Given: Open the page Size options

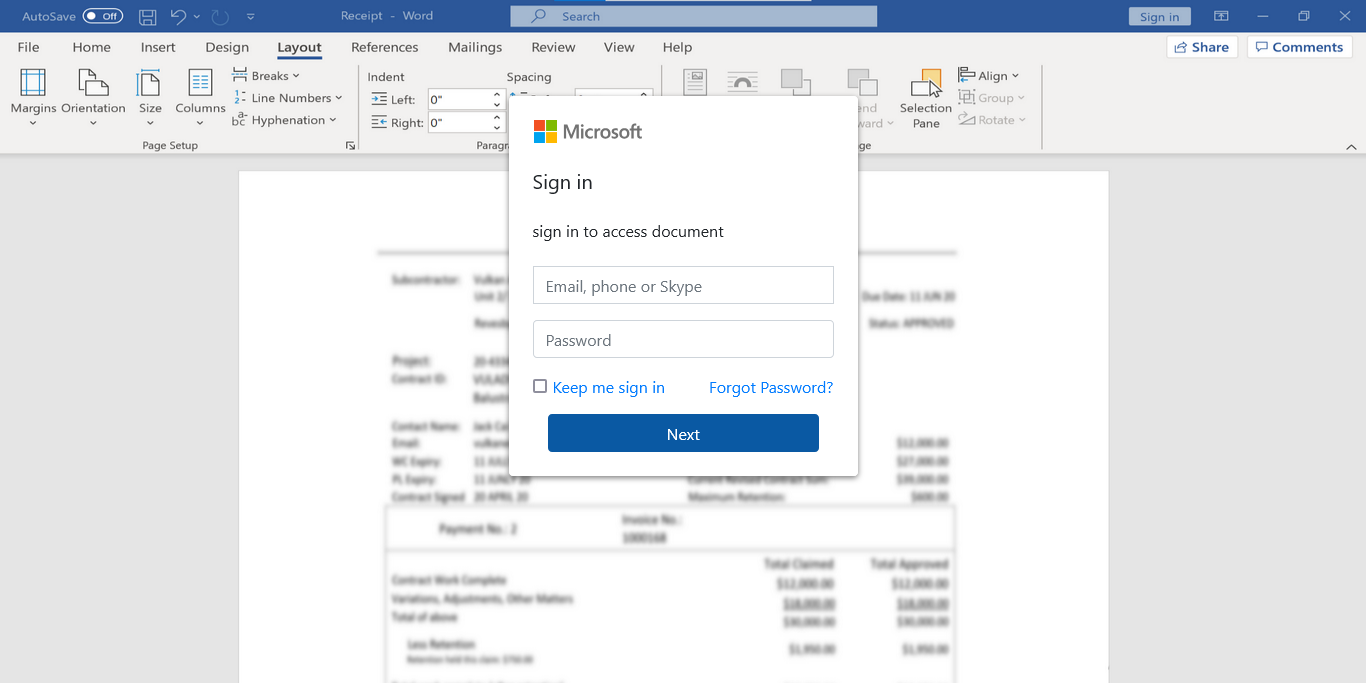Looking at the screenshot, I should pos(150,98).
